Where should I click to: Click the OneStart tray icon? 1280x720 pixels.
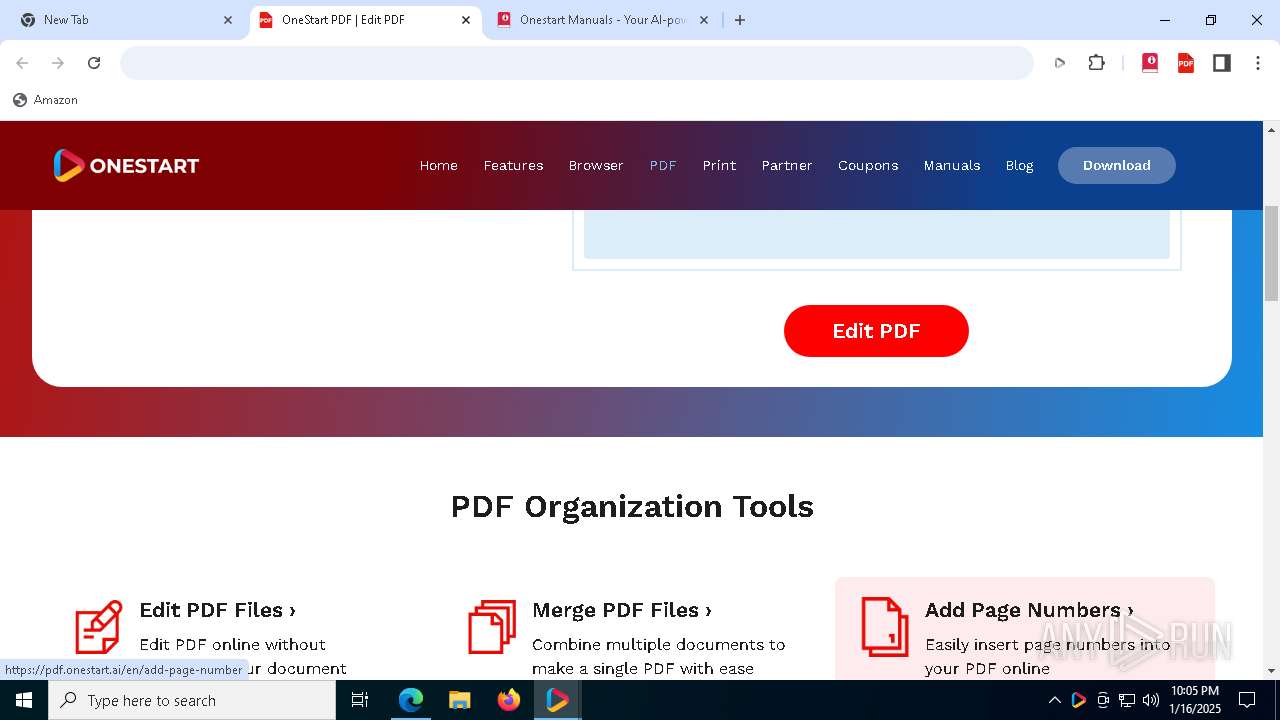point(1078,700)
